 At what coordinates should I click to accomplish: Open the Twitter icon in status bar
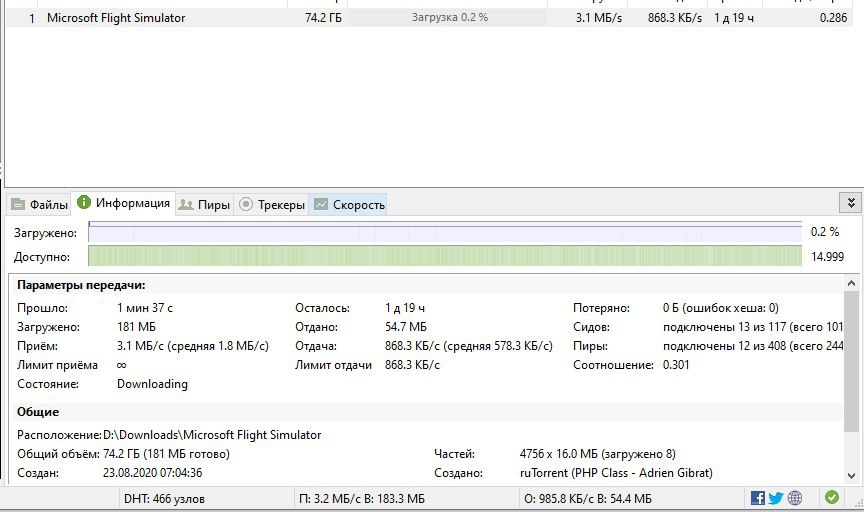pyautogui.click(x=776, y=498)
